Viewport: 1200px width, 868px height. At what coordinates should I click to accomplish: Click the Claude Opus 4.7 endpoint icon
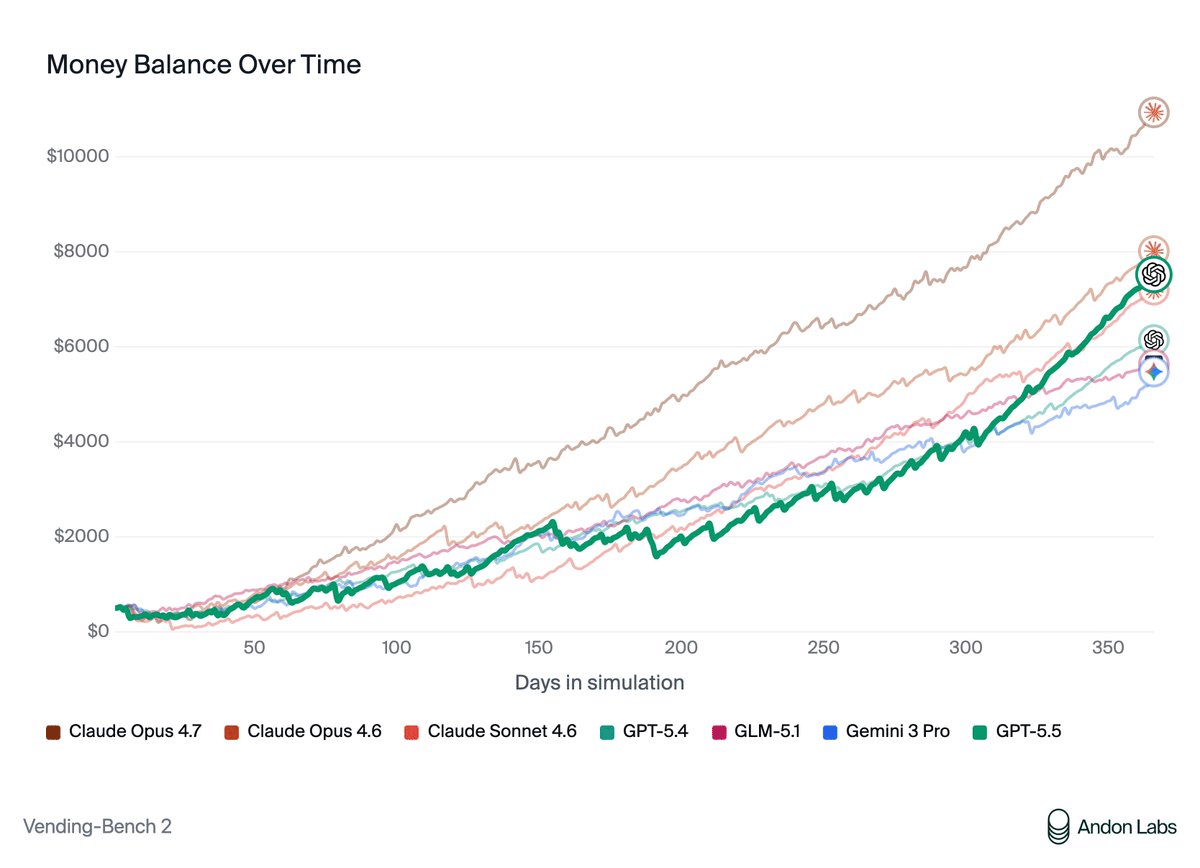point(1153,113)
